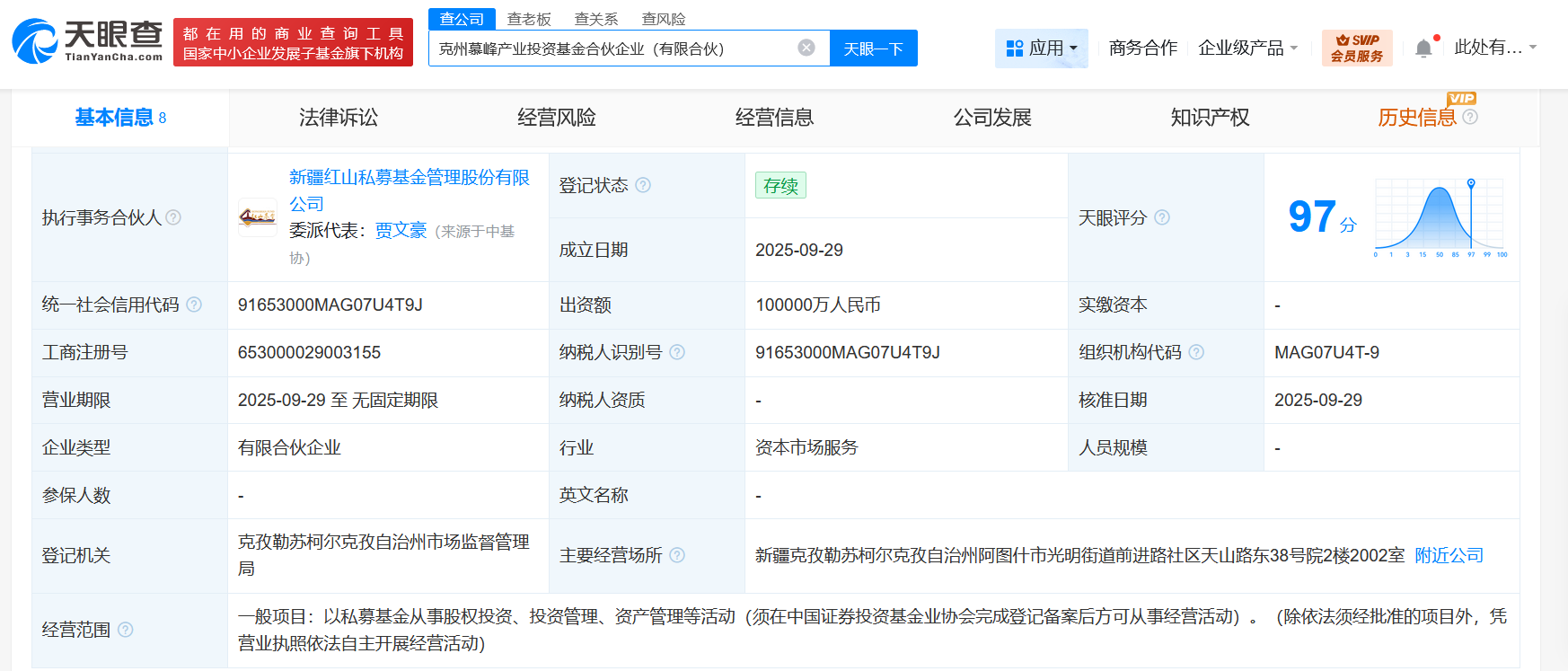Click help icon beside 历史信息 tab
The image size is (1568, 671).
1470,117
